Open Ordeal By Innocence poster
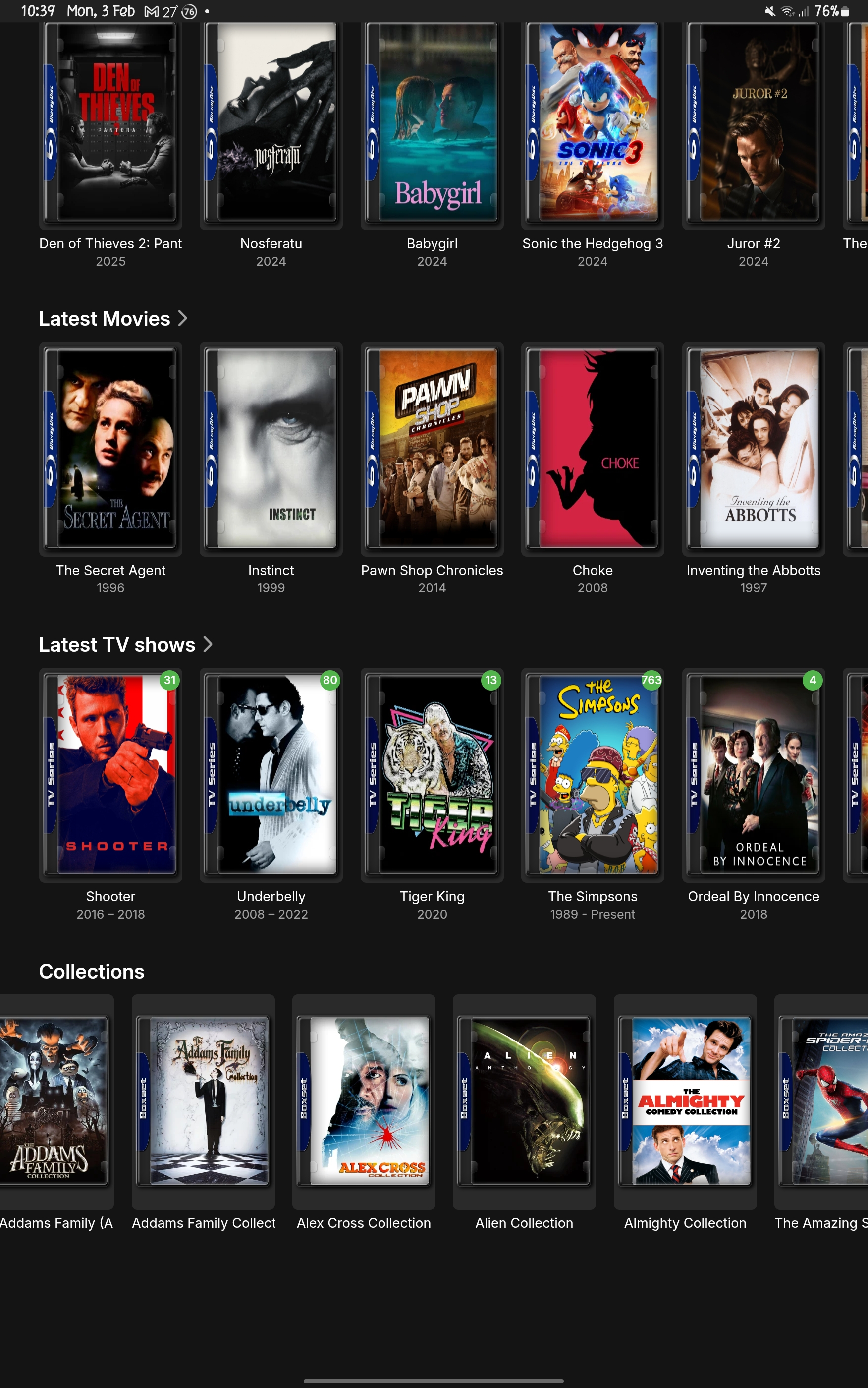The height and width of the screenshot is (1388, 868). pyautogui.click(x=753, y=775)
